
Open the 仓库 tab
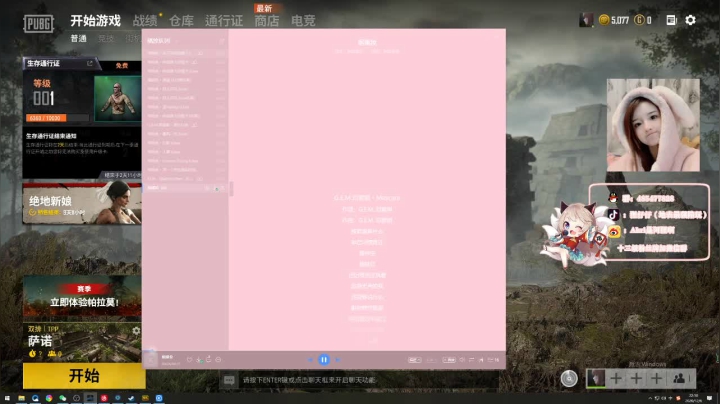click(x=181, y=21)
